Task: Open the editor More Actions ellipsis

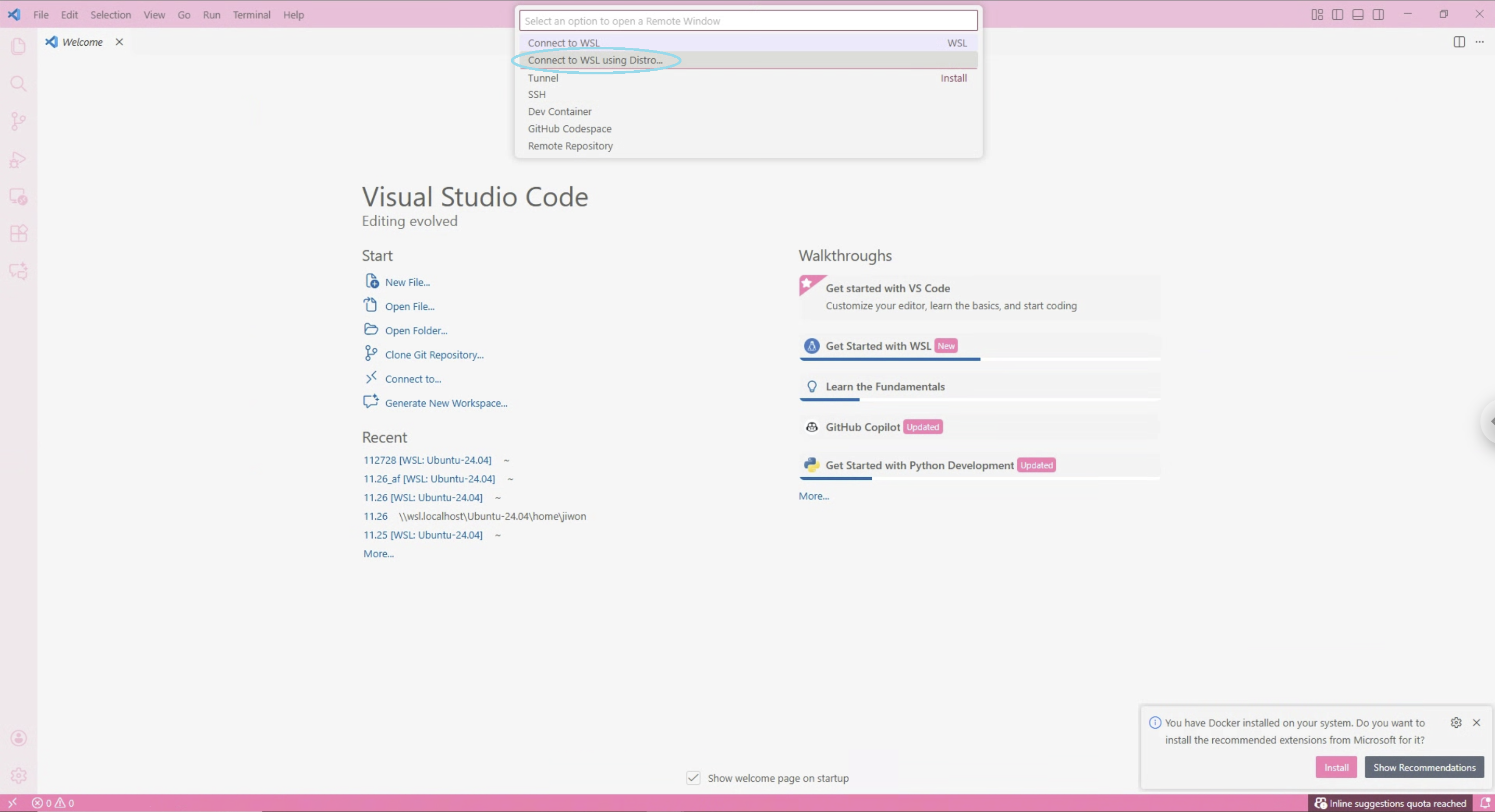Action: point(1479,42)
